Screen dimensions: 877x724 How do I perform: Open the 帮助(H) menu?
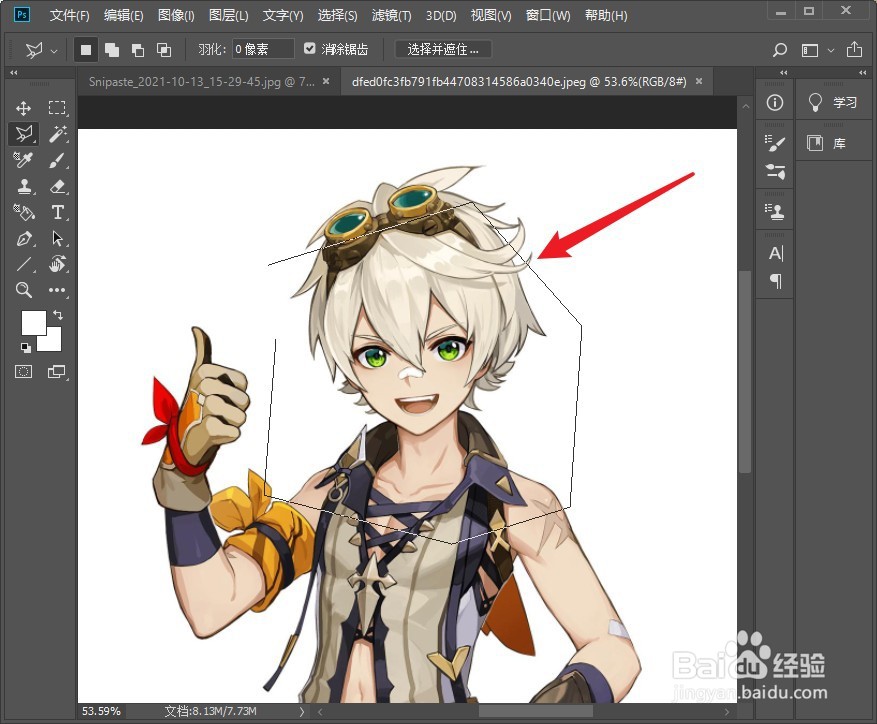606,16
